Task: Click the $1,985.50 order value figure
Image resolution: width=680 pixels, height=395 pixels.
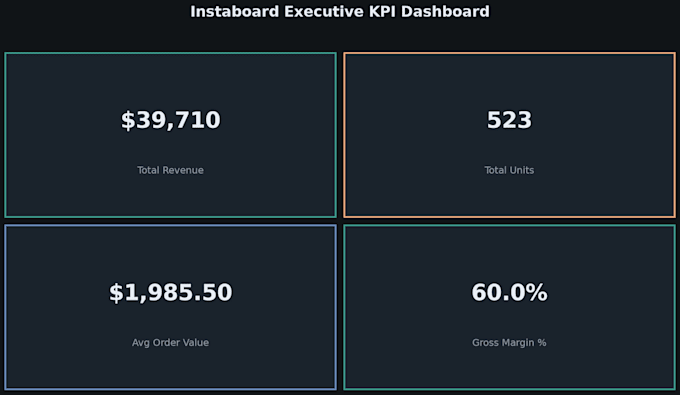Action: pos(170,292)
